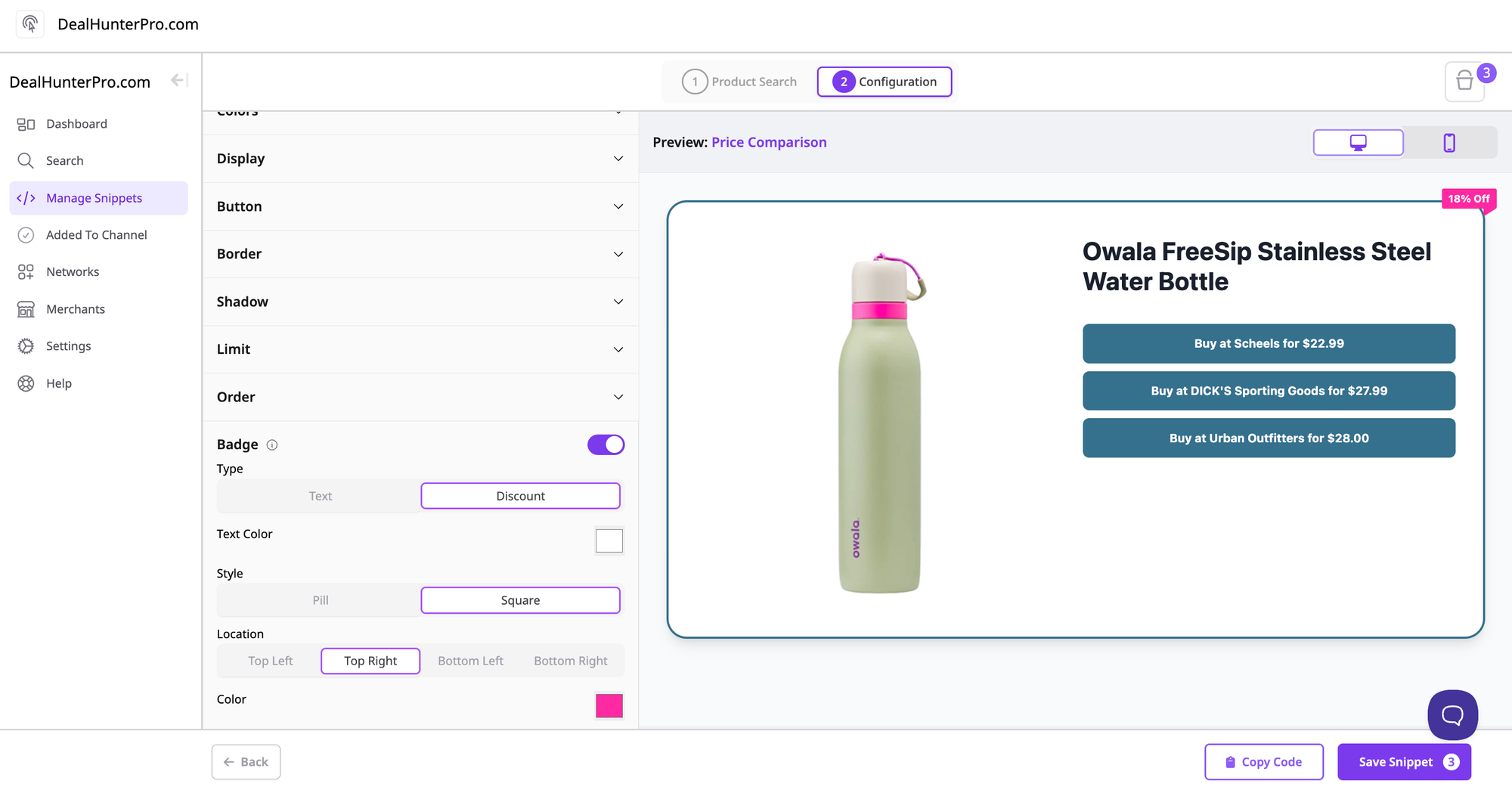Click the DealHunterPro logo icon
The height and width of the screenshot is (790, 1512).
[x=30, y=24]
